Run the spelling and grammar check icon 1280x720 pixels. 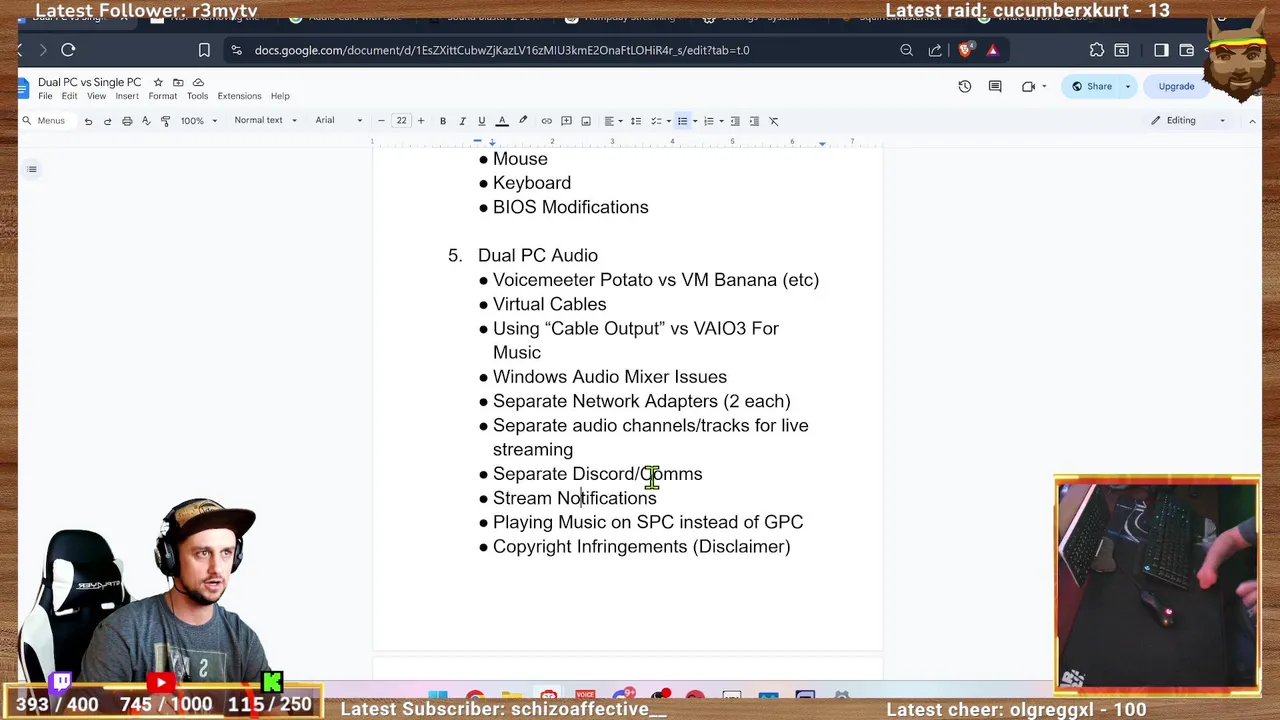(x=146, y=121)
